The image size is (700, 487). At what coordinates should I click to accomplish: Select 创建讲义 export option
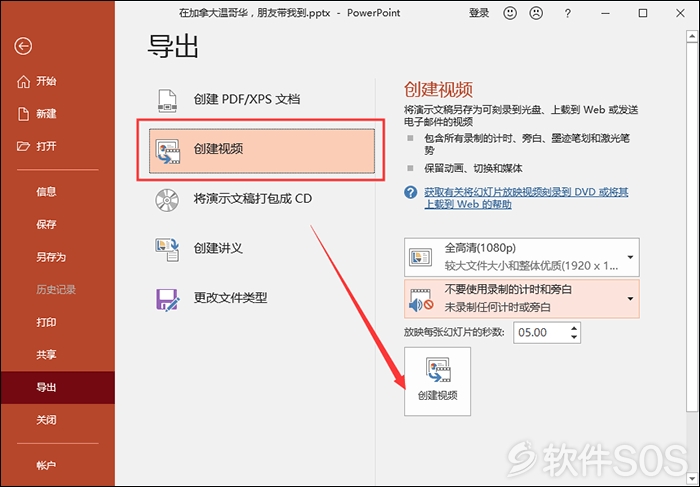(x=262, y=248)
